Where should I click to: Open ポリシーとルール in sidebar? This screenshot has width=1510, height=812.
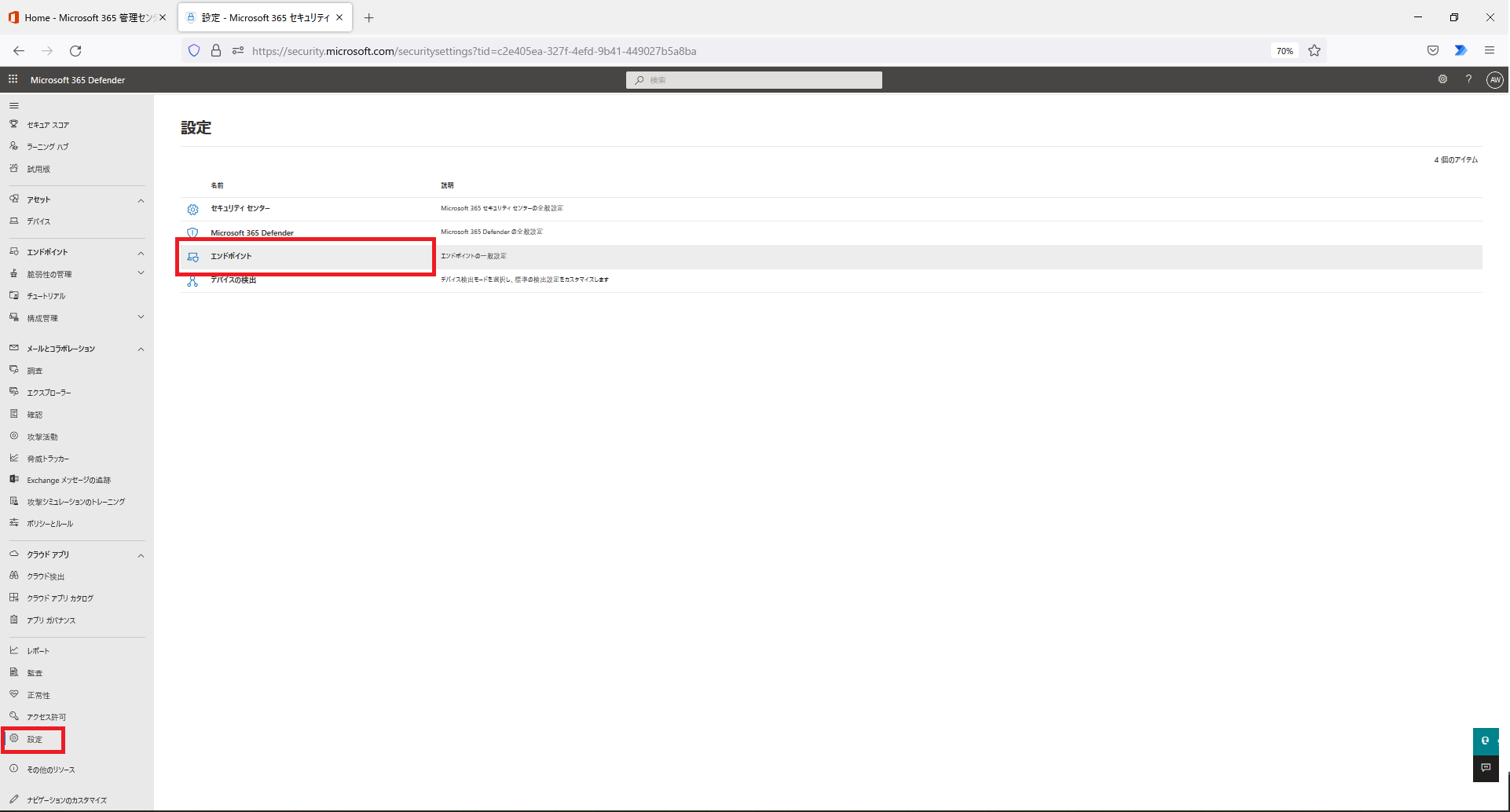(x=50, y=524)
